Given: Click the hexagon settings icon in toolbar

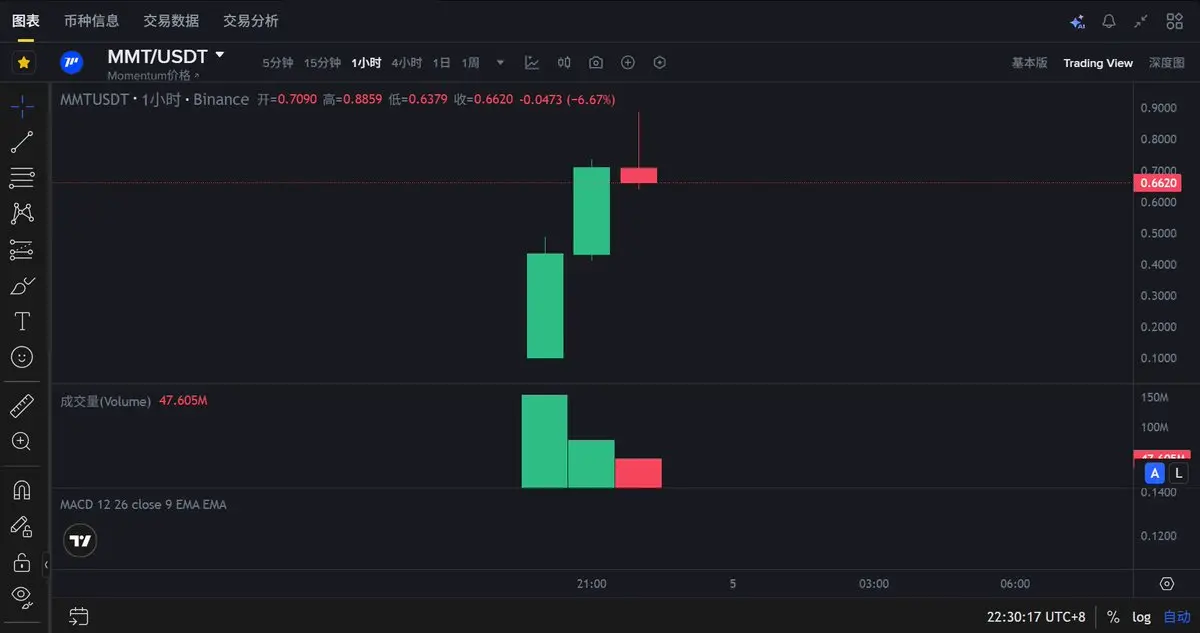Looking at the screenshot, I should [x=660, y=63].
